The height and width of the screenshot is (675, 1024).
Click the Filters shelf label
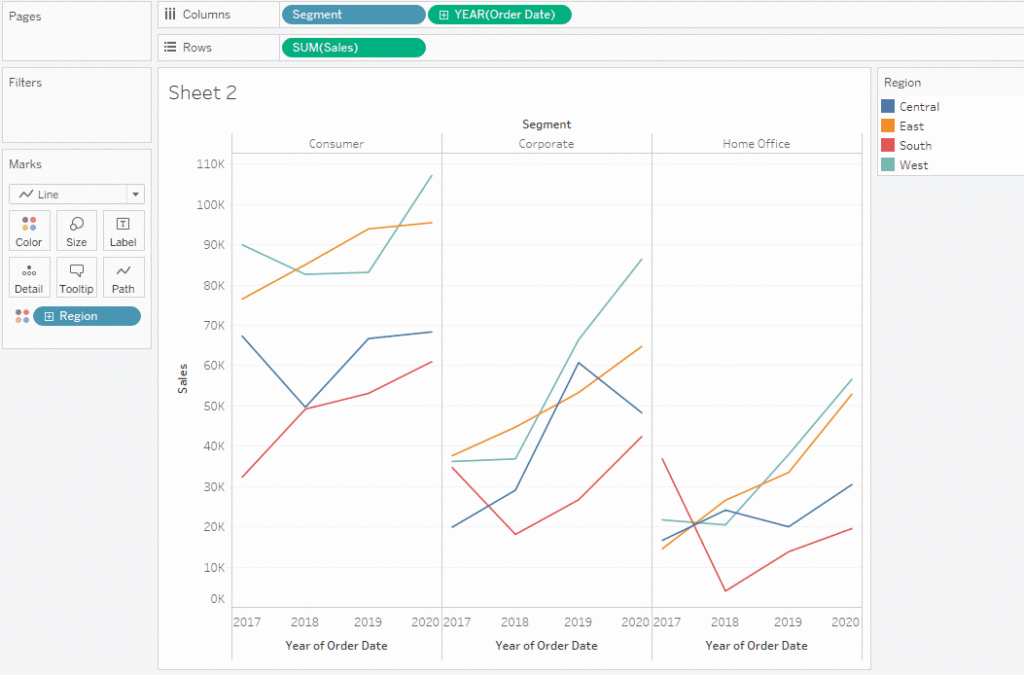click(25, 82)
